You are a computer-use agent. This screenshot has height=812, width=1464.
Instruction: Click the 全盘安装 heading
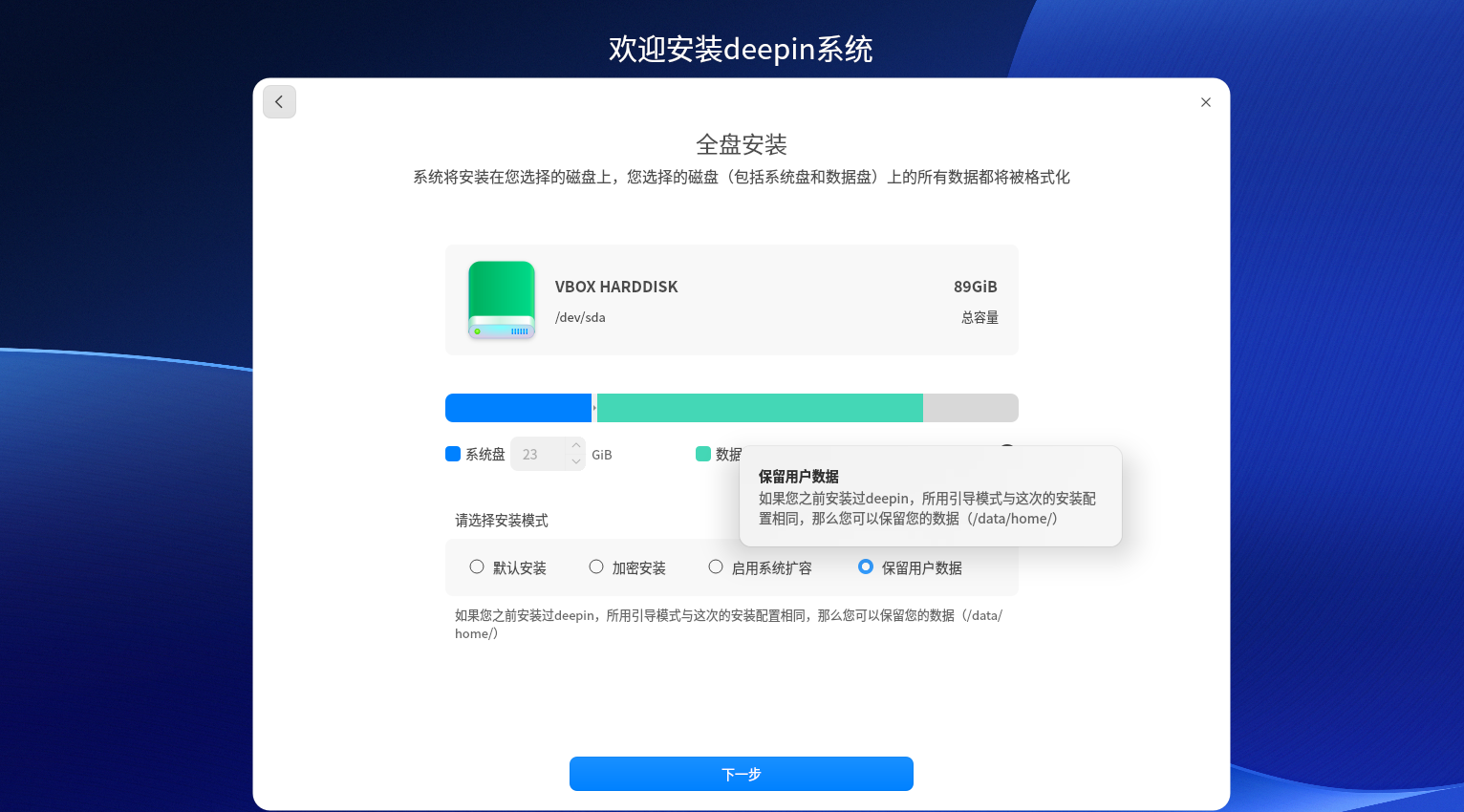click(x=742, y=144)
